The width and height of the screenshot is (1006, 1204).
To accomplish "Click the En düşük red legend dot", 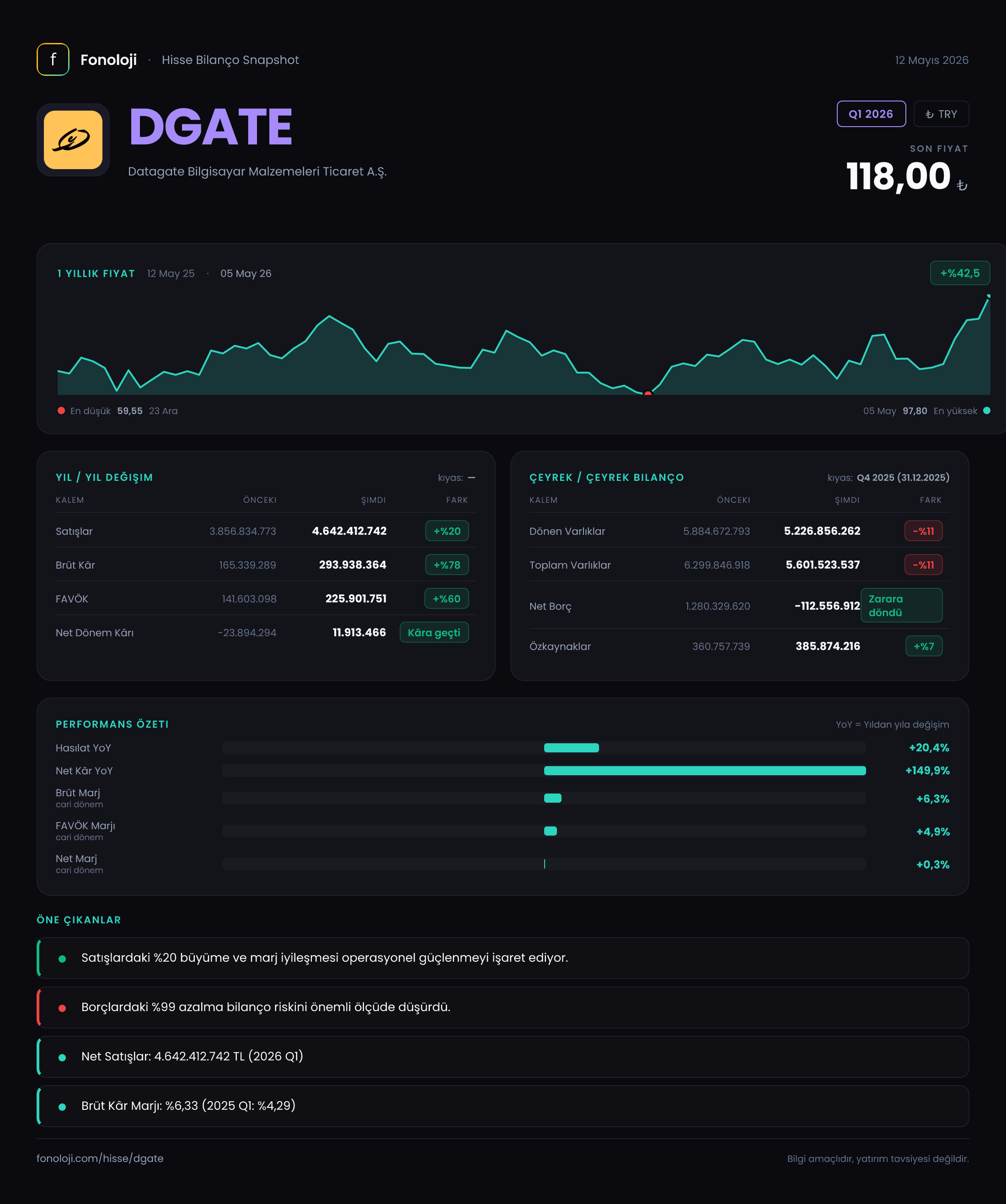I will (61, 410).
